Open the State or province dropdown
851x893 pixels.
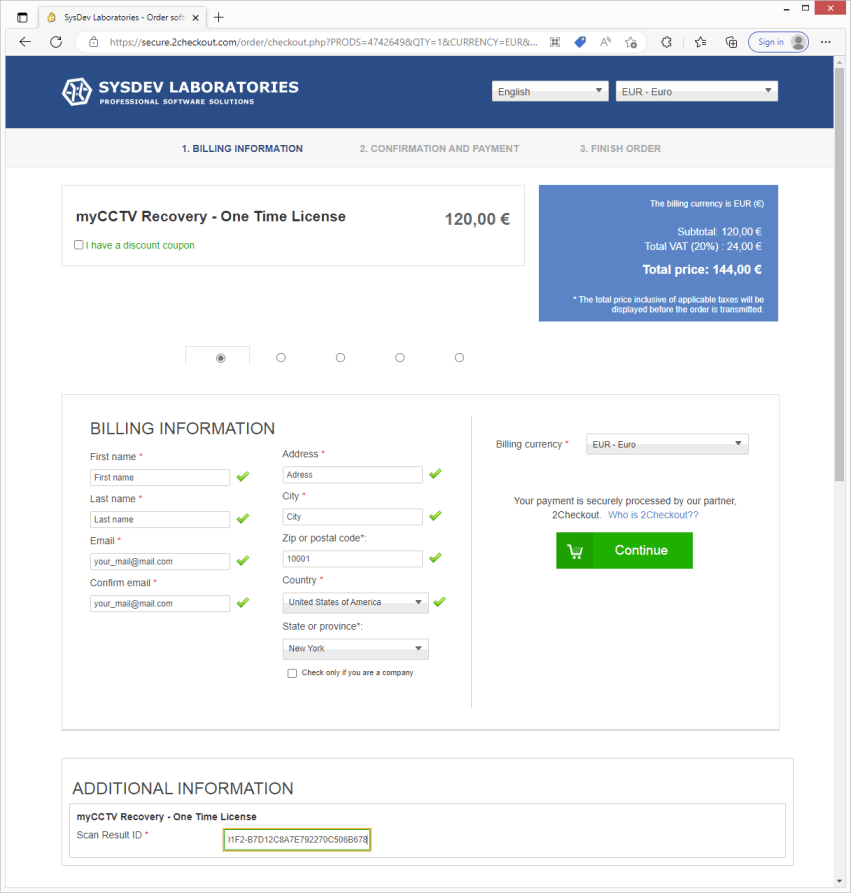[355, 649]
